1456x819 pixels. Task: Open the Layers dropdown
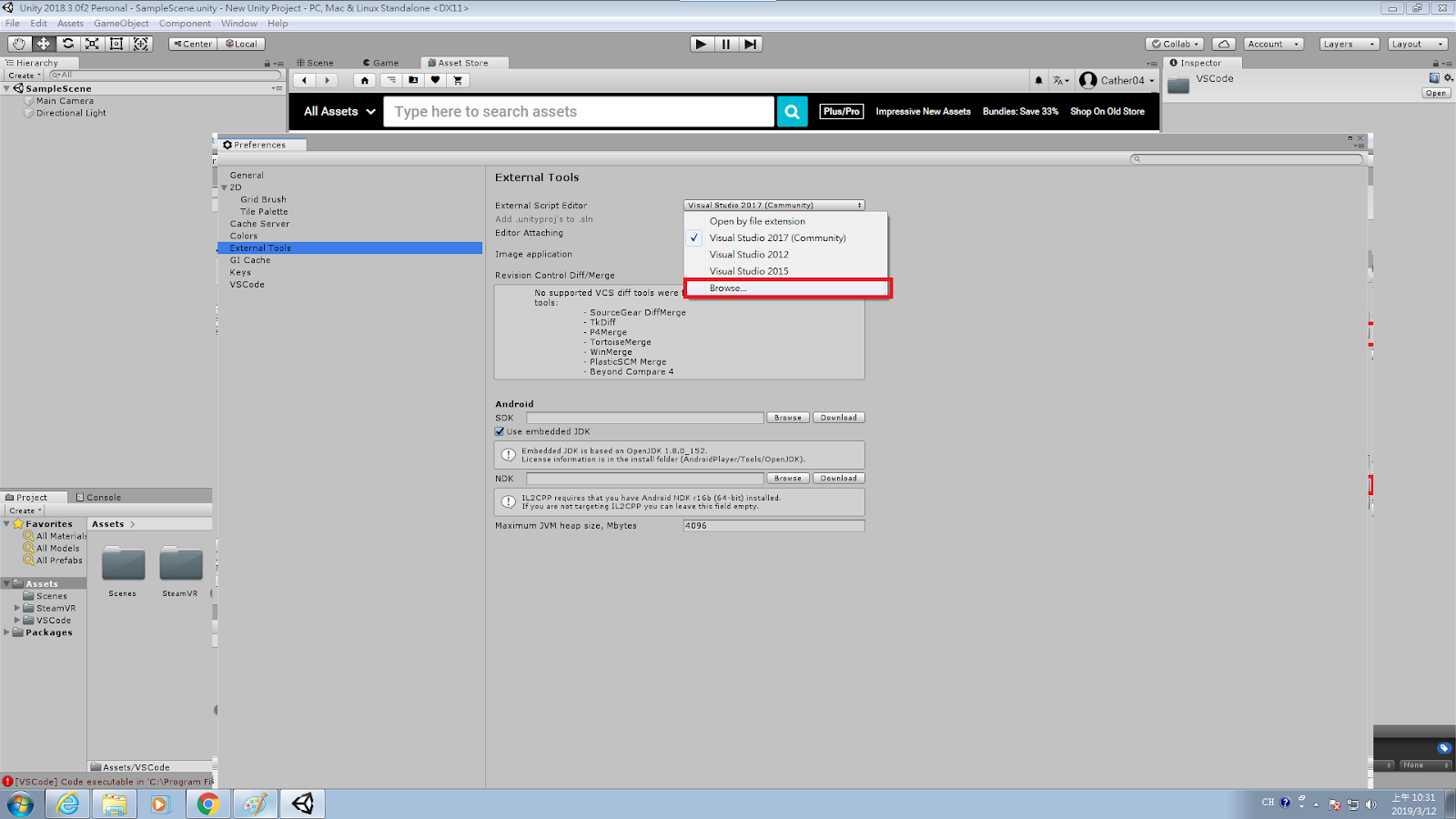[1350, 44]
